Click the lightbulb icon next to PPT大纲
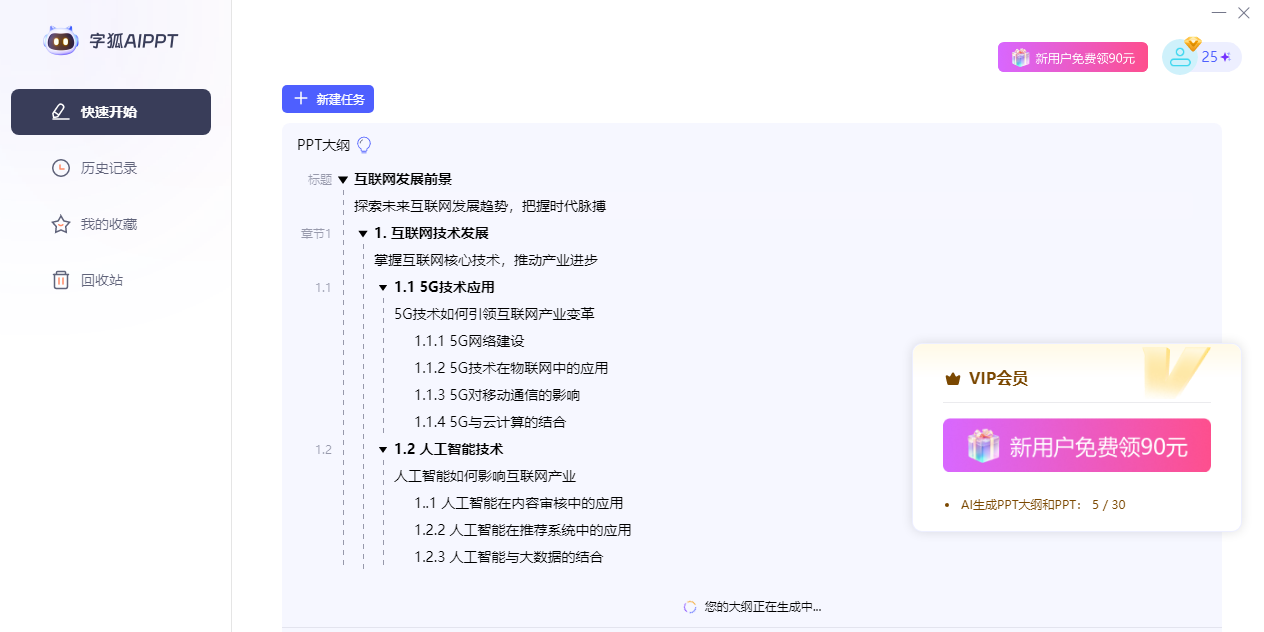Image resolution: width=1264 pixels, height=632 pixels. [364, 145]
